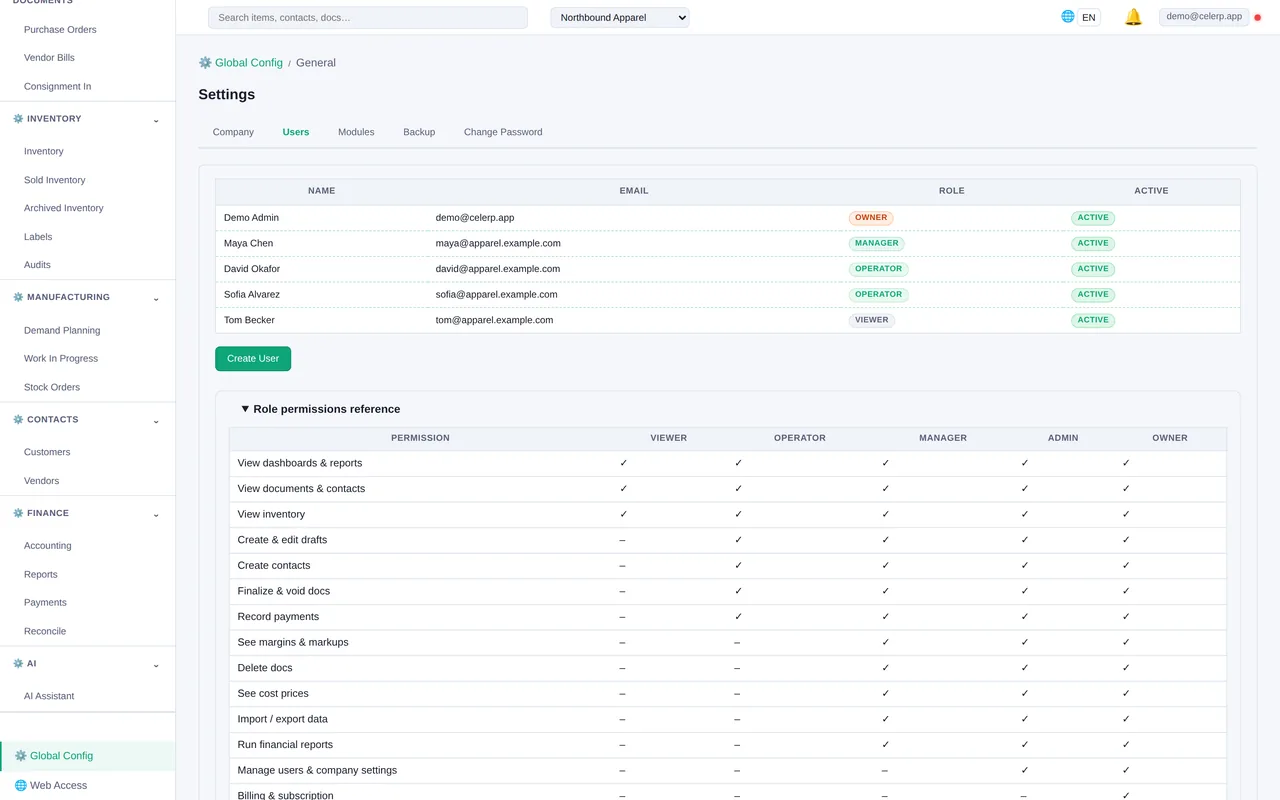Open Customers in the sidebar
The height and width of the screenshot is (800, 1280).
click(x=47, y=453)
